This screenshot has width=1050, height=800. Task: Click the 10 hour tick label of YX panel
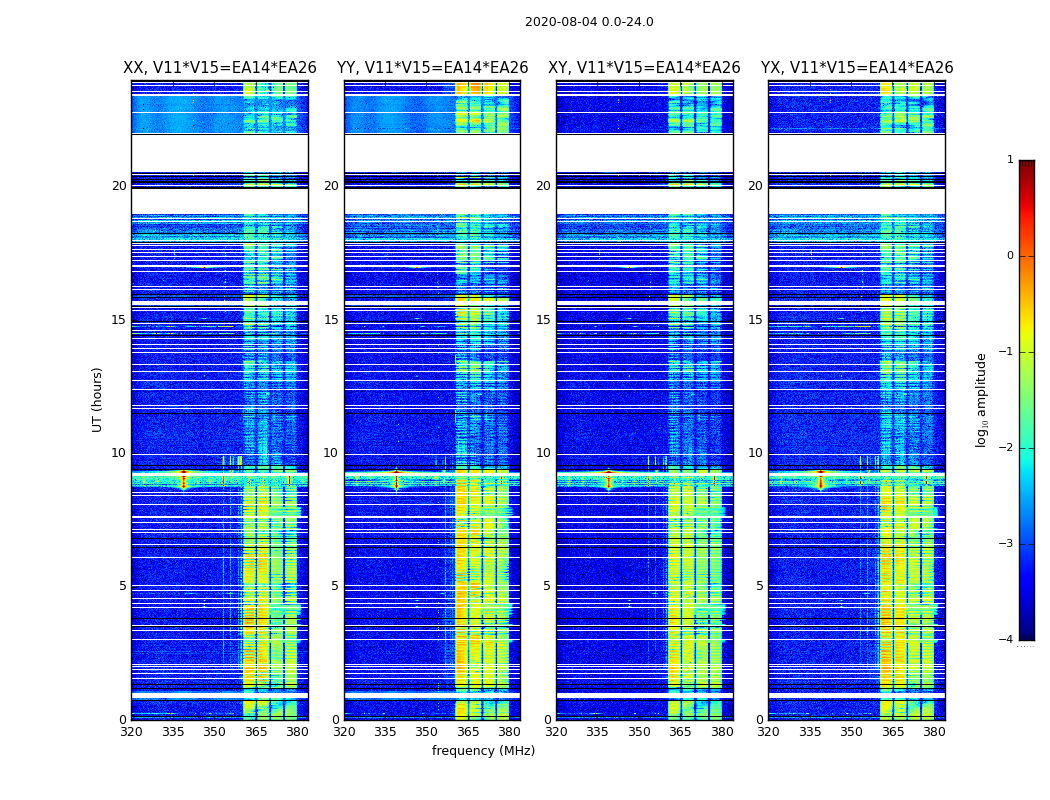pos(755,453)
